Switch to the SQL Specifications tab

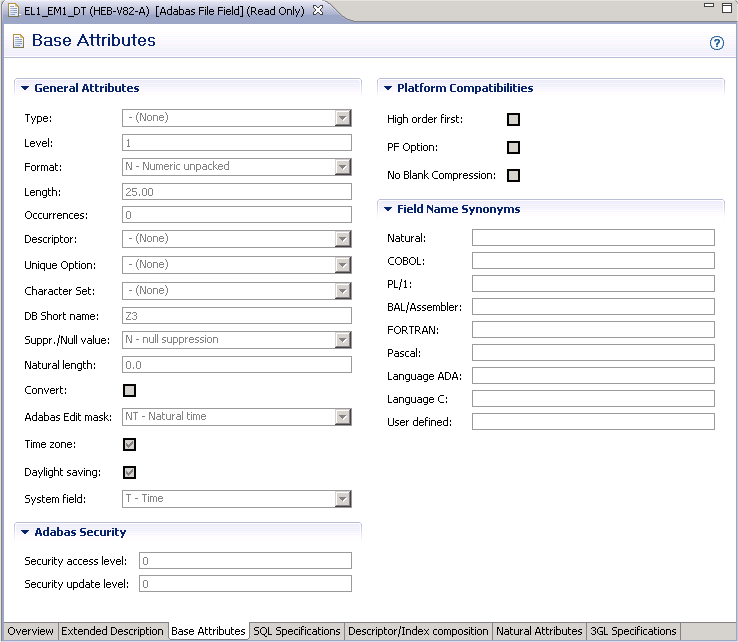tap(297, 632)
